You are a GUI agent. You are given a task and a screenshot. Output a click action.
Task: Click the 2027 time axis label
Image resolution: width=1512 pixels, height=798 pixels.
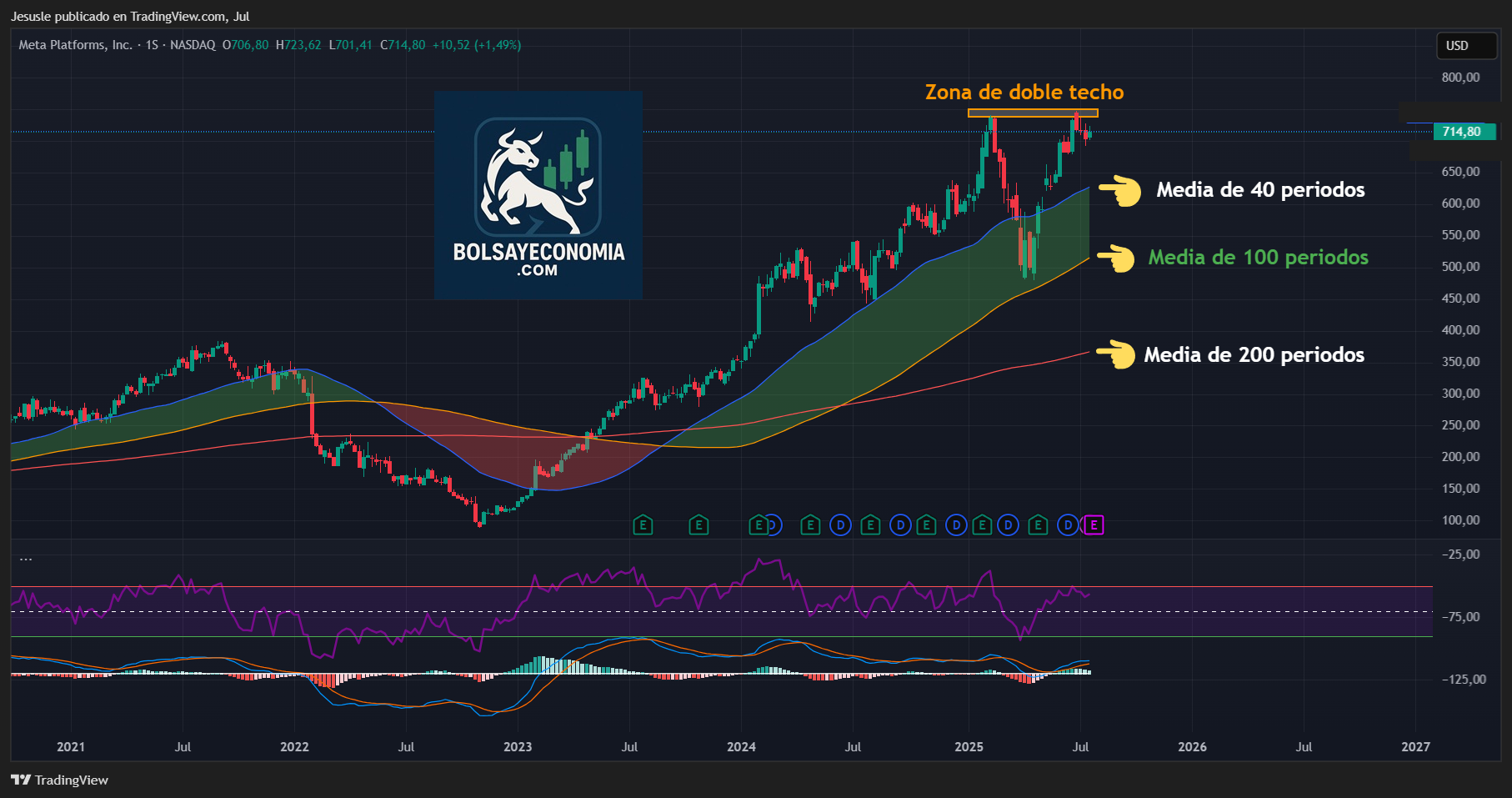click(1415, 747)
